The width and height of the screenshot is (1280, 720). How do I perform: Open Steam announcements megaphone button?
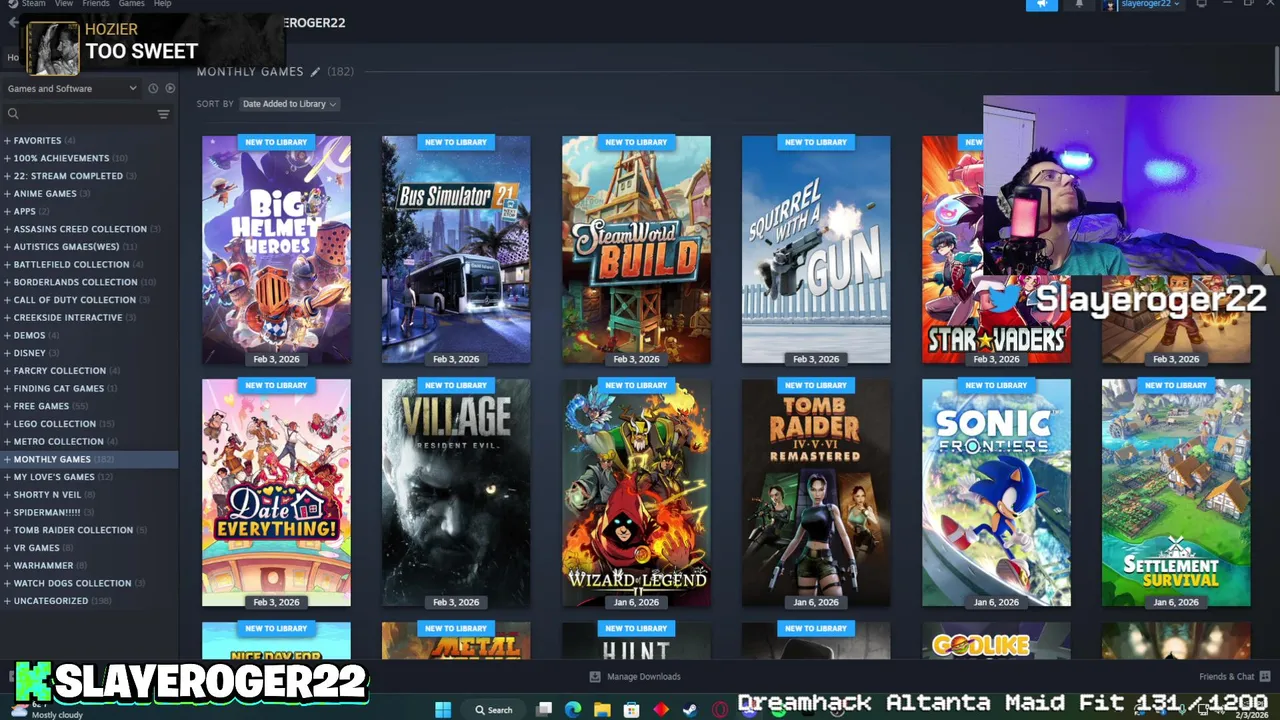pos(1041,4)
